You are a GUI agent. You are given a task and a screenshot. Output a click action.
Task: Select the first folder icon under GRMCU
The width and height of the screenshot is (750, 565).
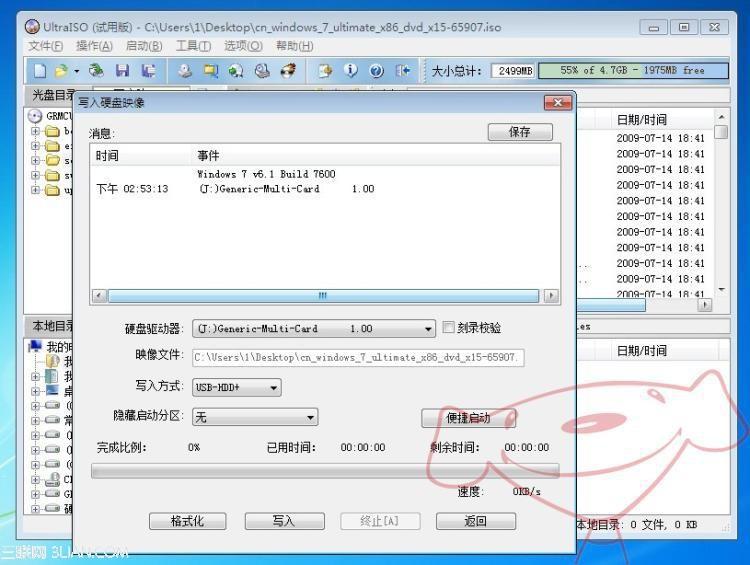pos(52,131)
